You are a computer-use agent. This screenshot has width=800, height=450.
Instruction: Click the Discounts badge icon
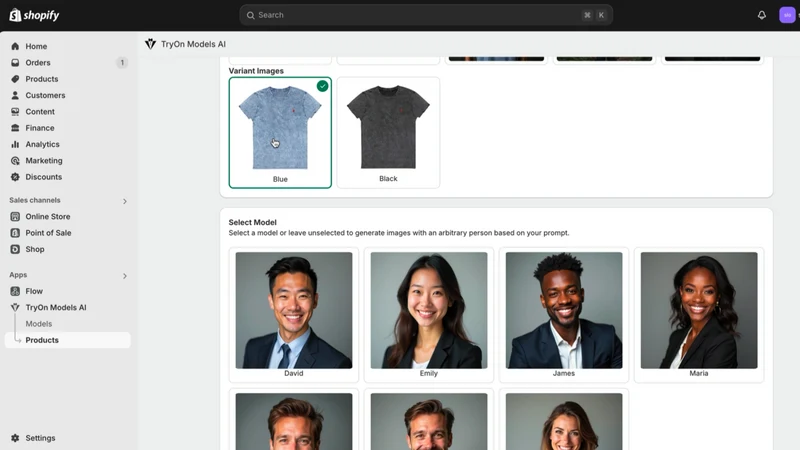(15, 177)
